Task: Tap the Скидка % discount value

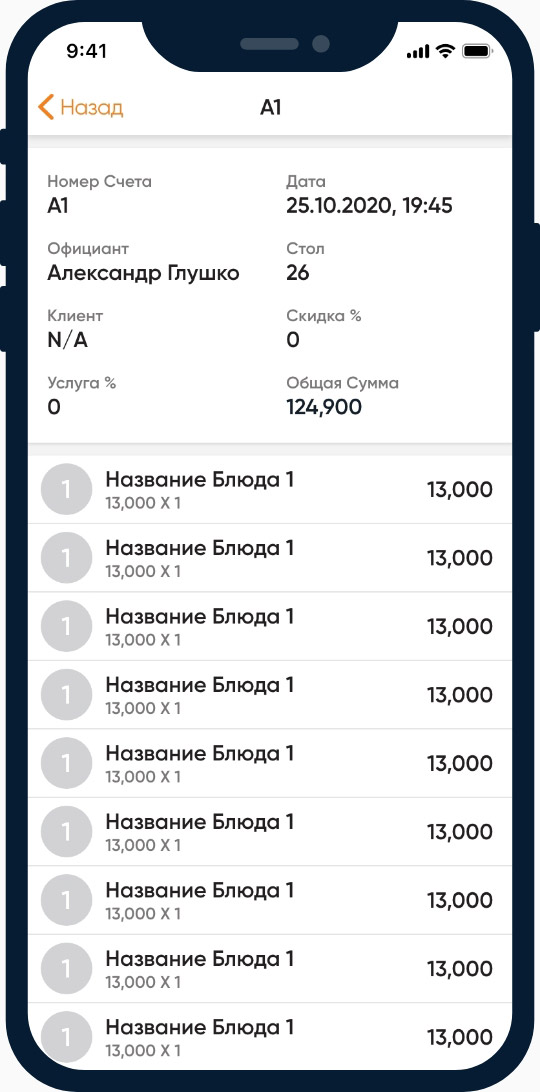Action: (293, 340)
